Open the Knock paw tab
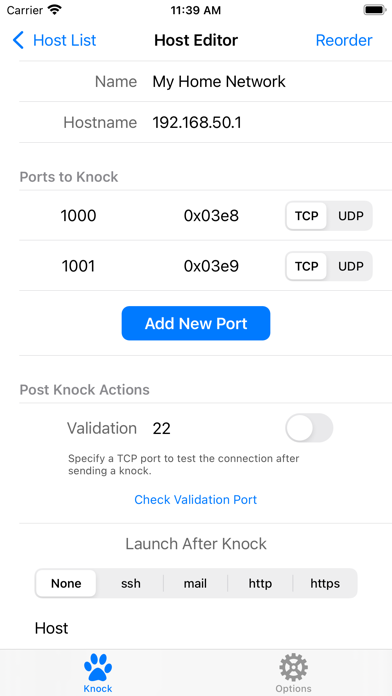This screenshot has width=392, height=696. click(x=98, y=673)
